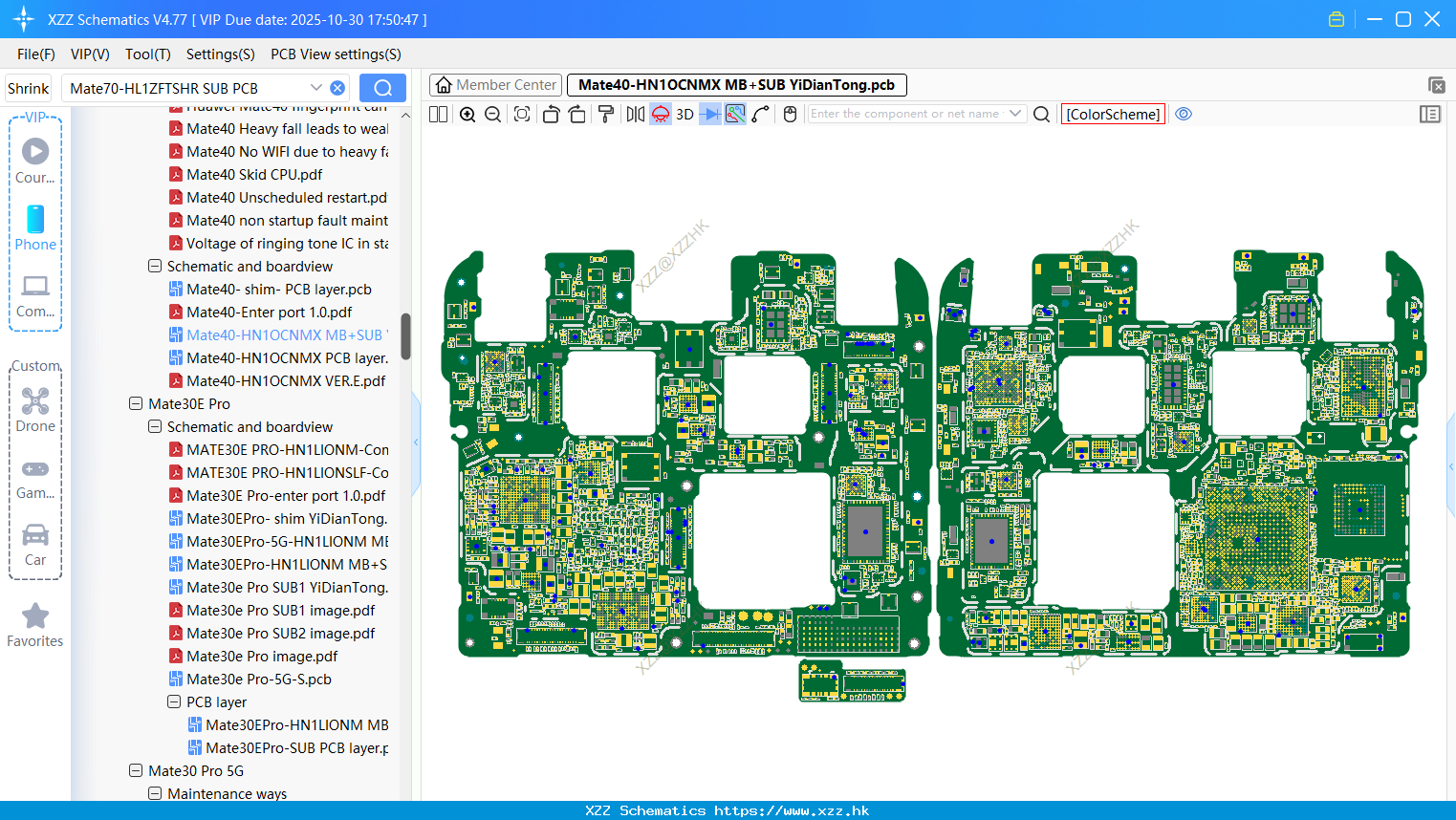Search the component or net name
The height and width of the screenshot is (820, 1456).
(1042, 114)
